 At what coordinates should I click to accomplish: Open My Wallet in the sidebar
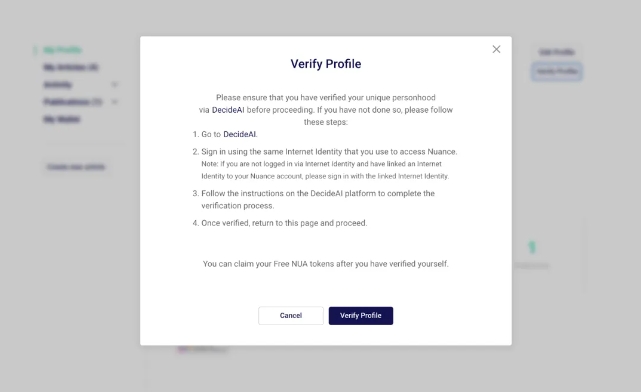(x=62, y=119)
